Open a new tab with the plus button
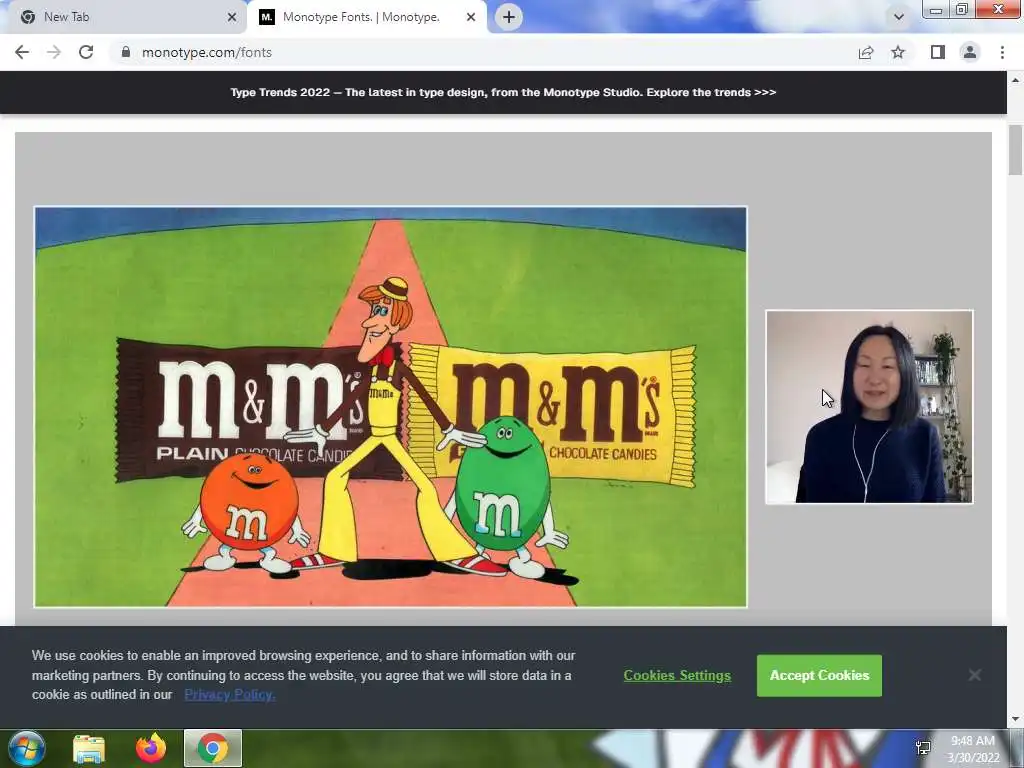 [509, 17]
